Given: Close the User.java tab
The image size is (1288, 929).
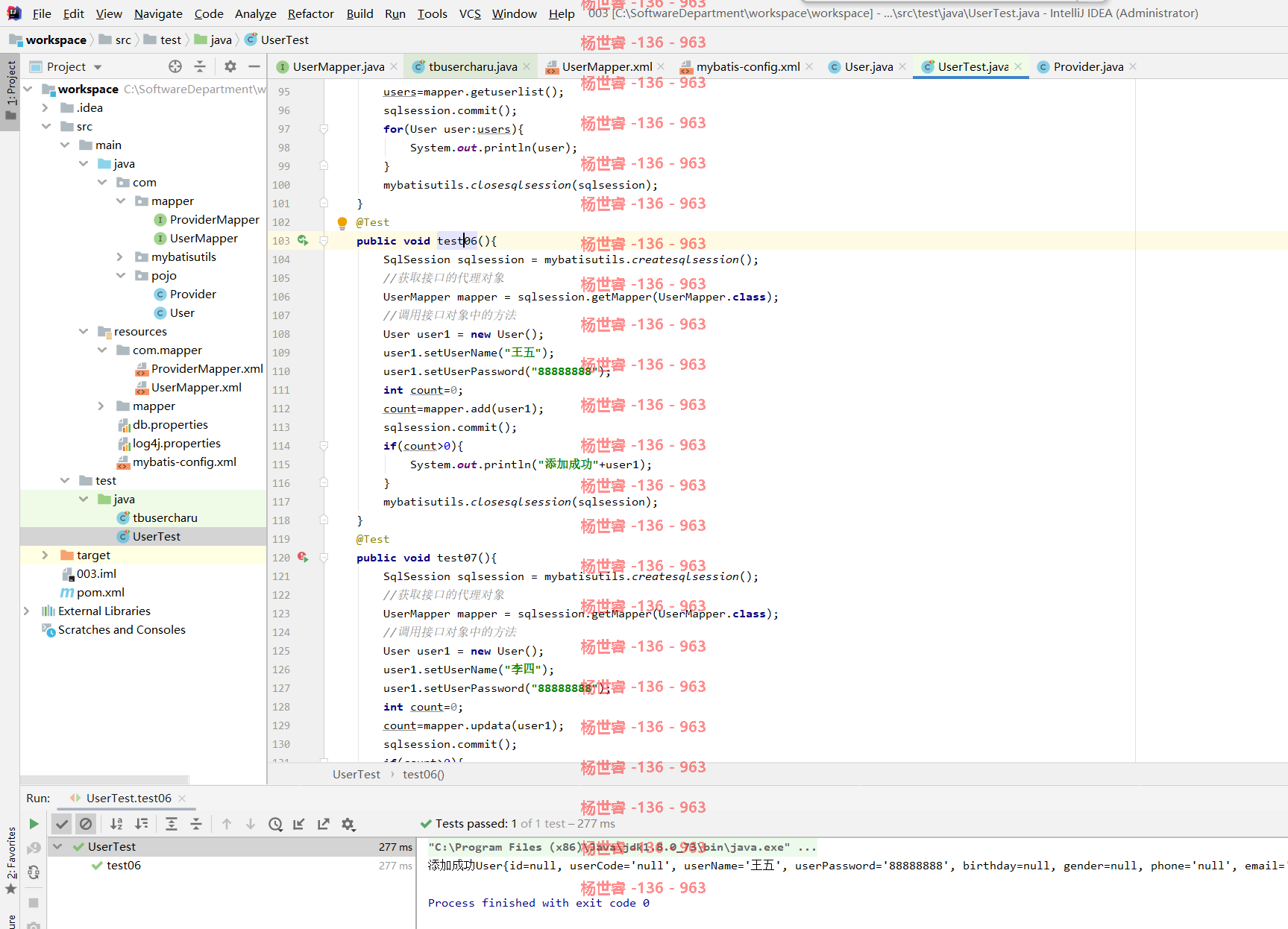Looking at the screenshot, I should pos(902,66).
